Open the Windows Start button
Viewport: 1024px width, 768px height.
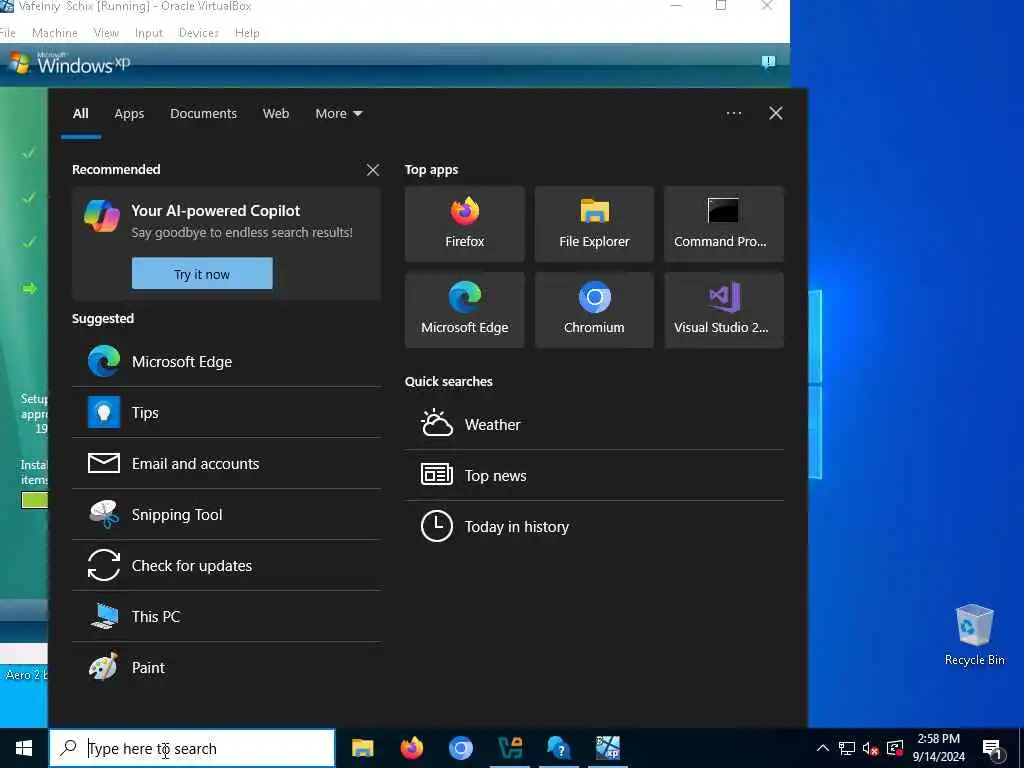click(x=24, y=748)
